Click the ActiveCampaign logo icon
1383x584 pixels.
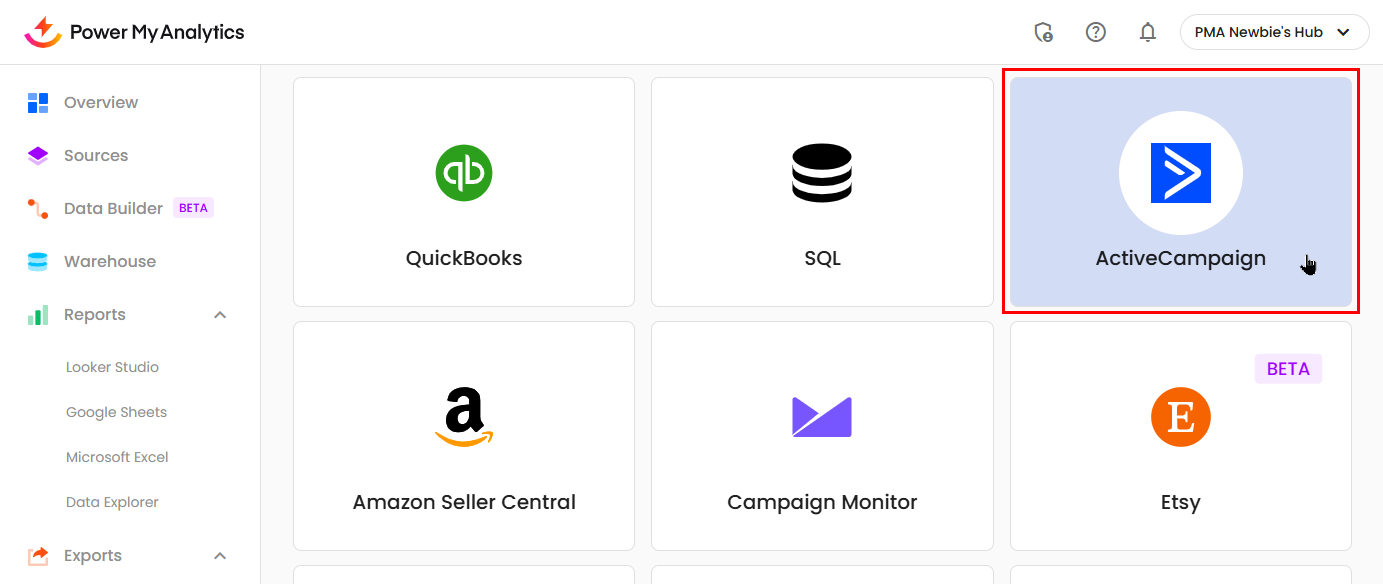[x=1180, y=173]
